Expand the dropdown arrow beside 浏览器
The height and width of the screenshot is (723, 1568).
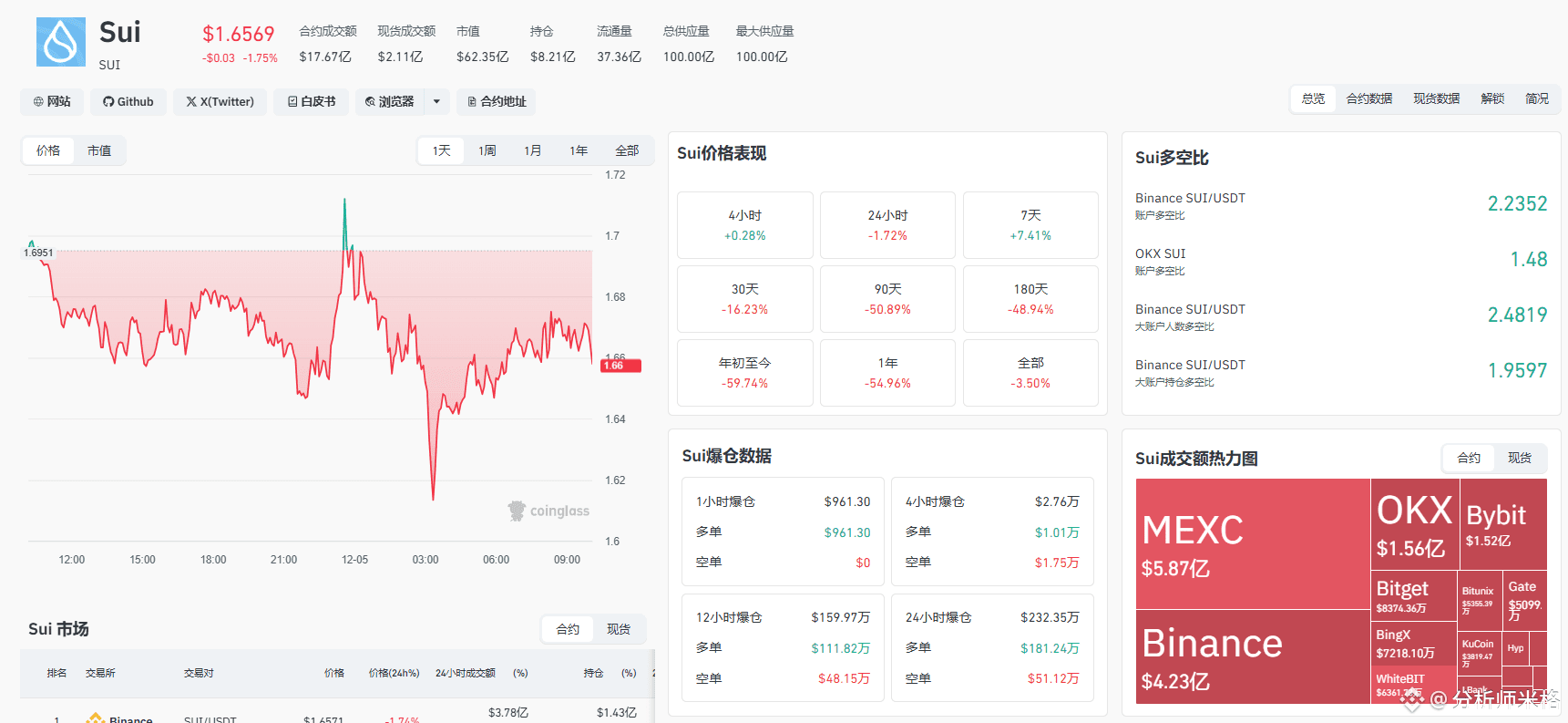(x=437, y=101)
